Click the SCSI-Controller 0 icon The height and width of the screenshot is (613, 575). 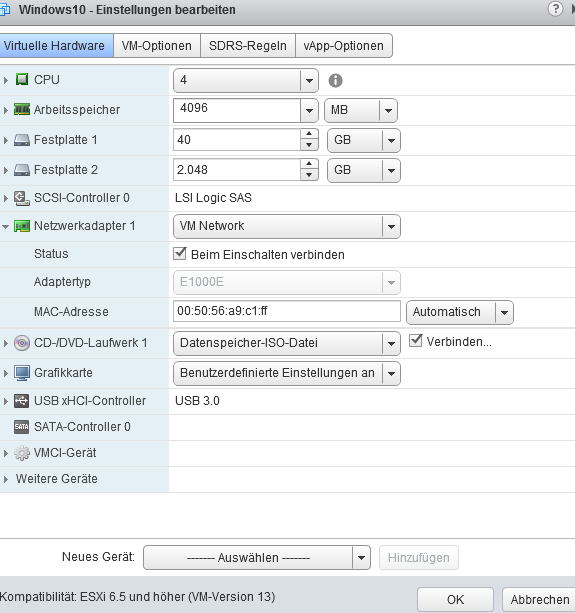pos(22,198)
